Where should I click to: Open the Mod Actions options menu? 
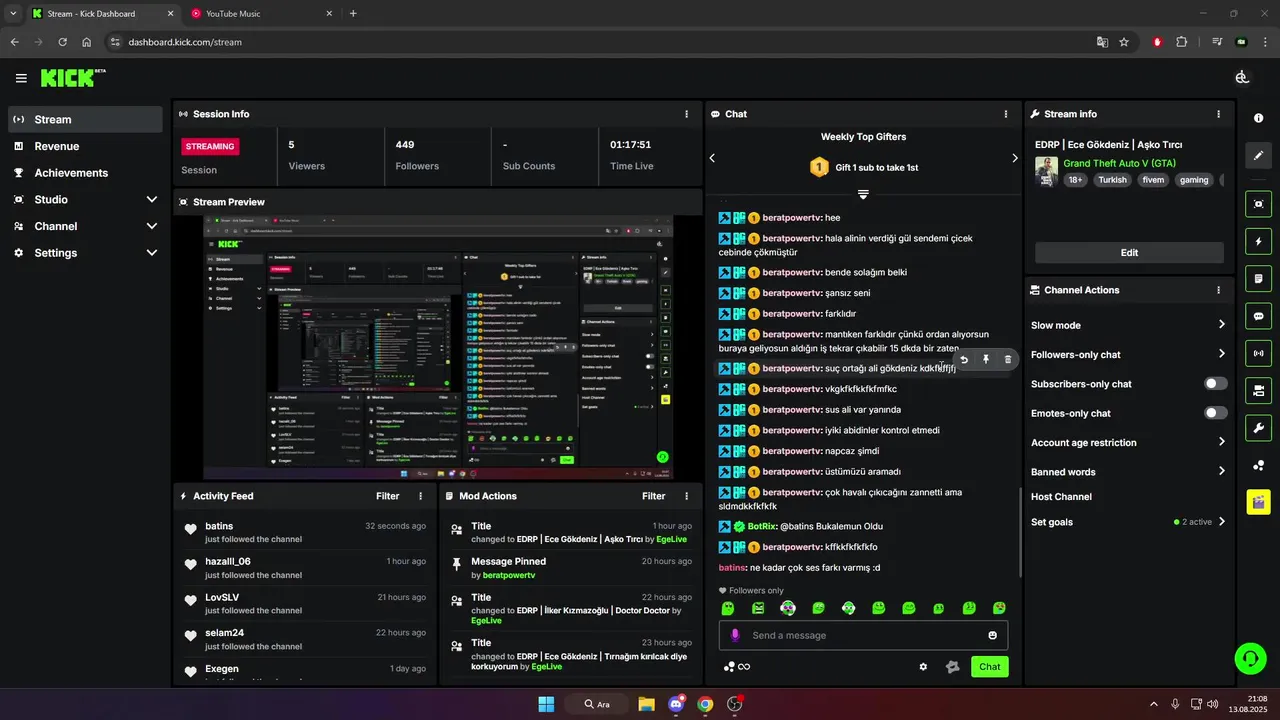coord(686,496)
